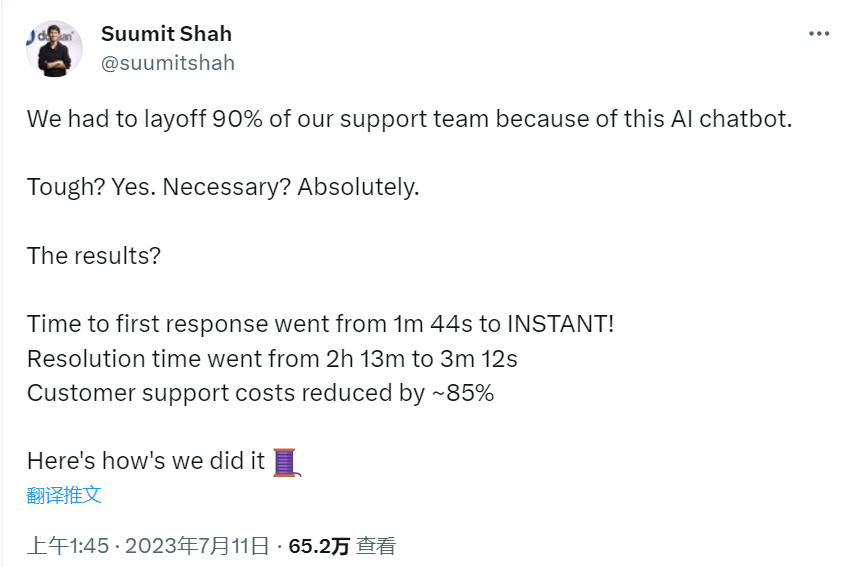Click 'The results?' text
855x567 pixels.
pyautogui.click(x=94, y=255)
